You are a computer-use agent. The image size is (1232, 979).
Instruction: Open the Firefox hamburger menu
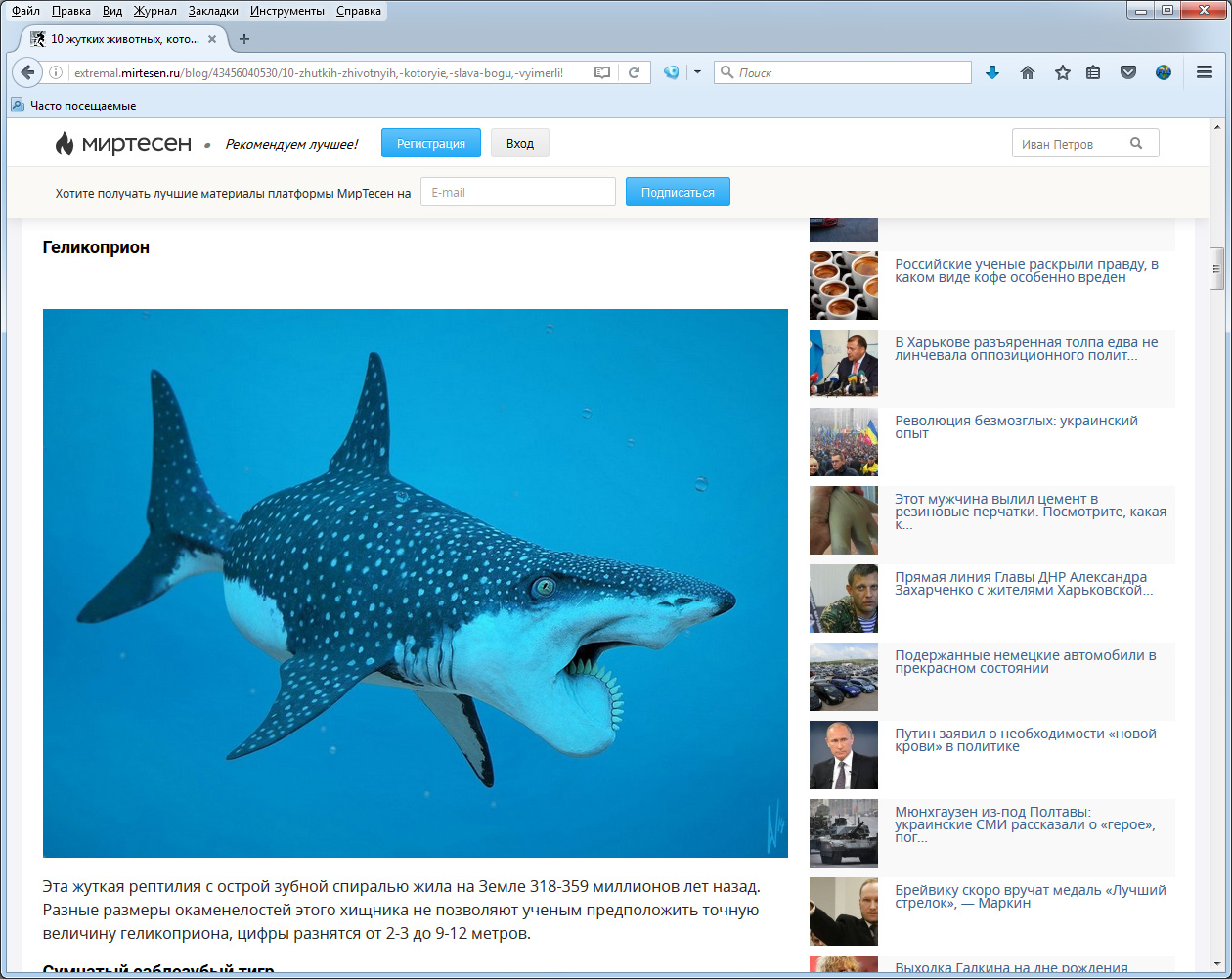point(1205,72)
